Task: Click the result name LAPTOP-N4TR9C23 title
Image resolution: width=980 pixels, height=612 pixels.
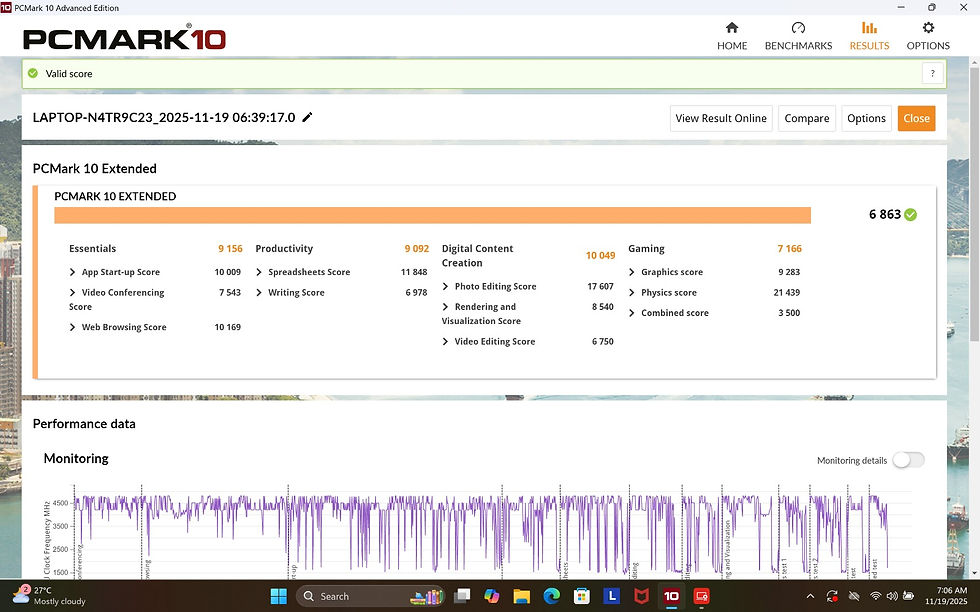Action: pyautogui.click(x=164, y=118)
